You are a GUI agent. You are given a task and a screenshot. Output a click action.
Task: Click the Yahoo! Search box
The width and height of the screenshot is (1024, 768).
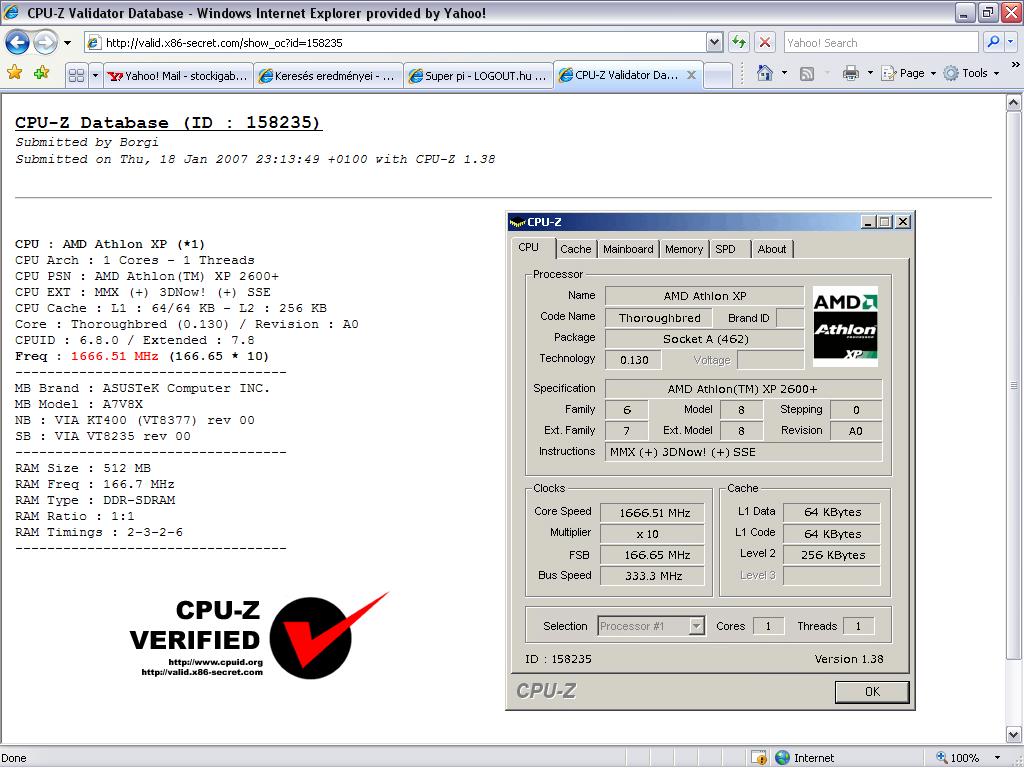(x=882, y=42)
